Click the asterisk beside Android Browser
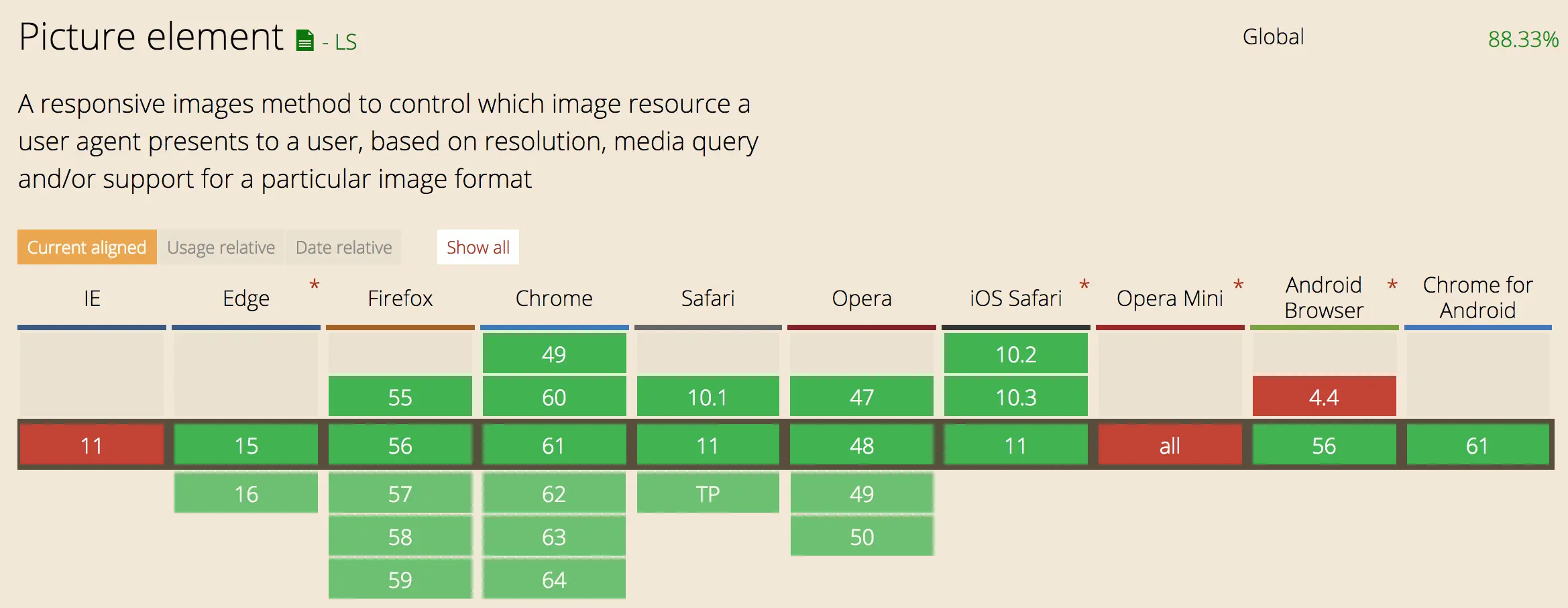The image size is (1568, 608). [1392, 286]
